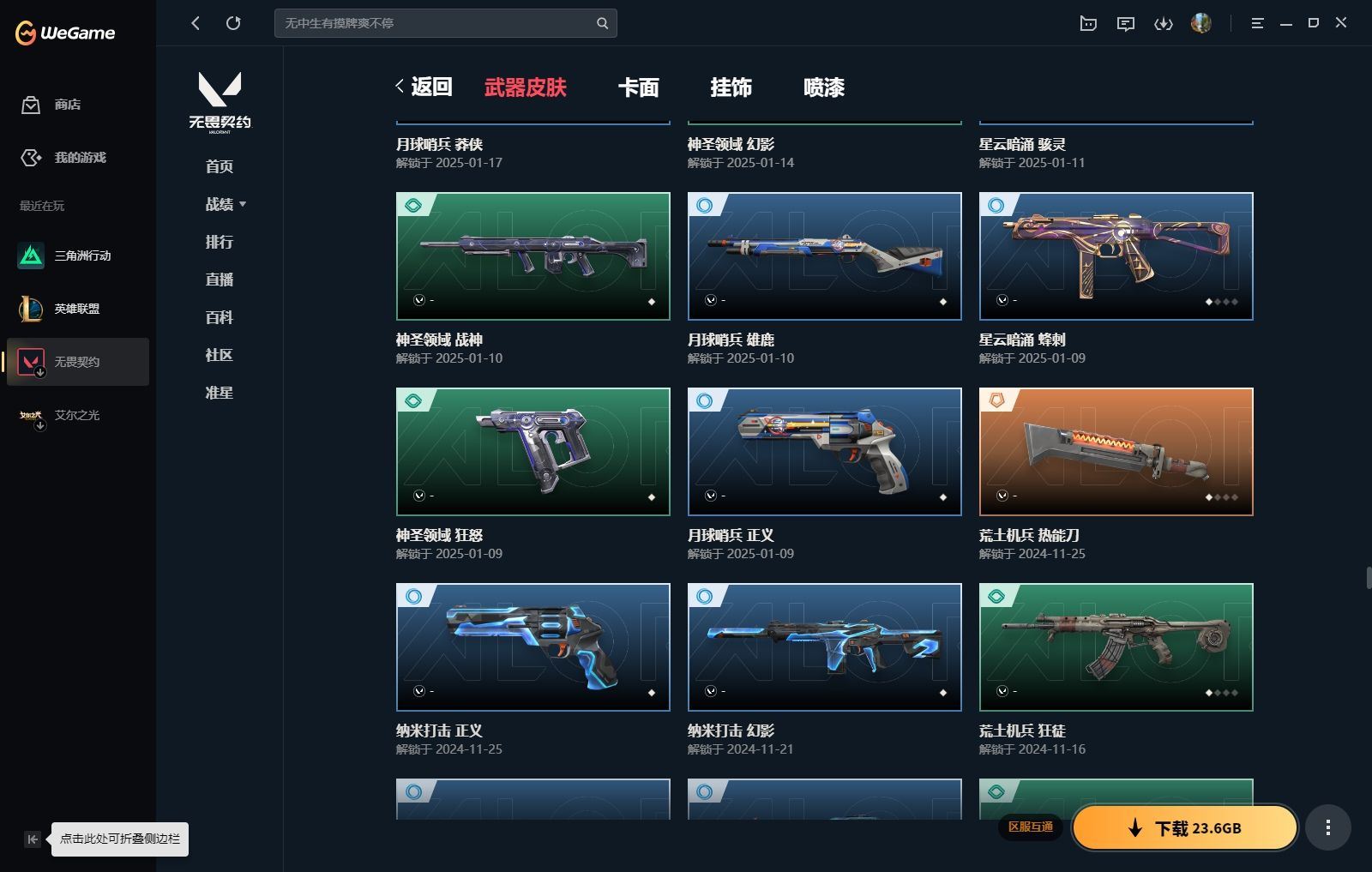The image size is (1372, 872).
Task: Switch to the 喷漆 tab
Action: [824, 87]
